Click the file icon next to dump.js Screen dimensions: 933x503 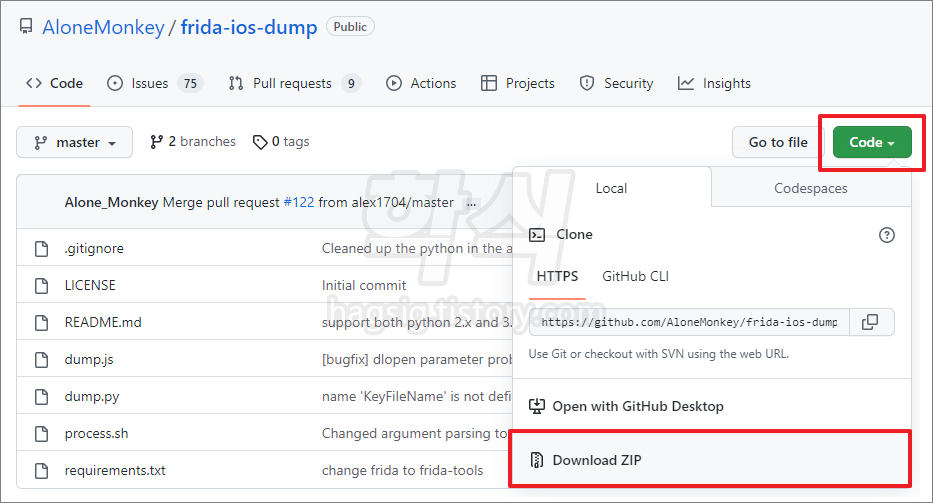pos(41,360)
